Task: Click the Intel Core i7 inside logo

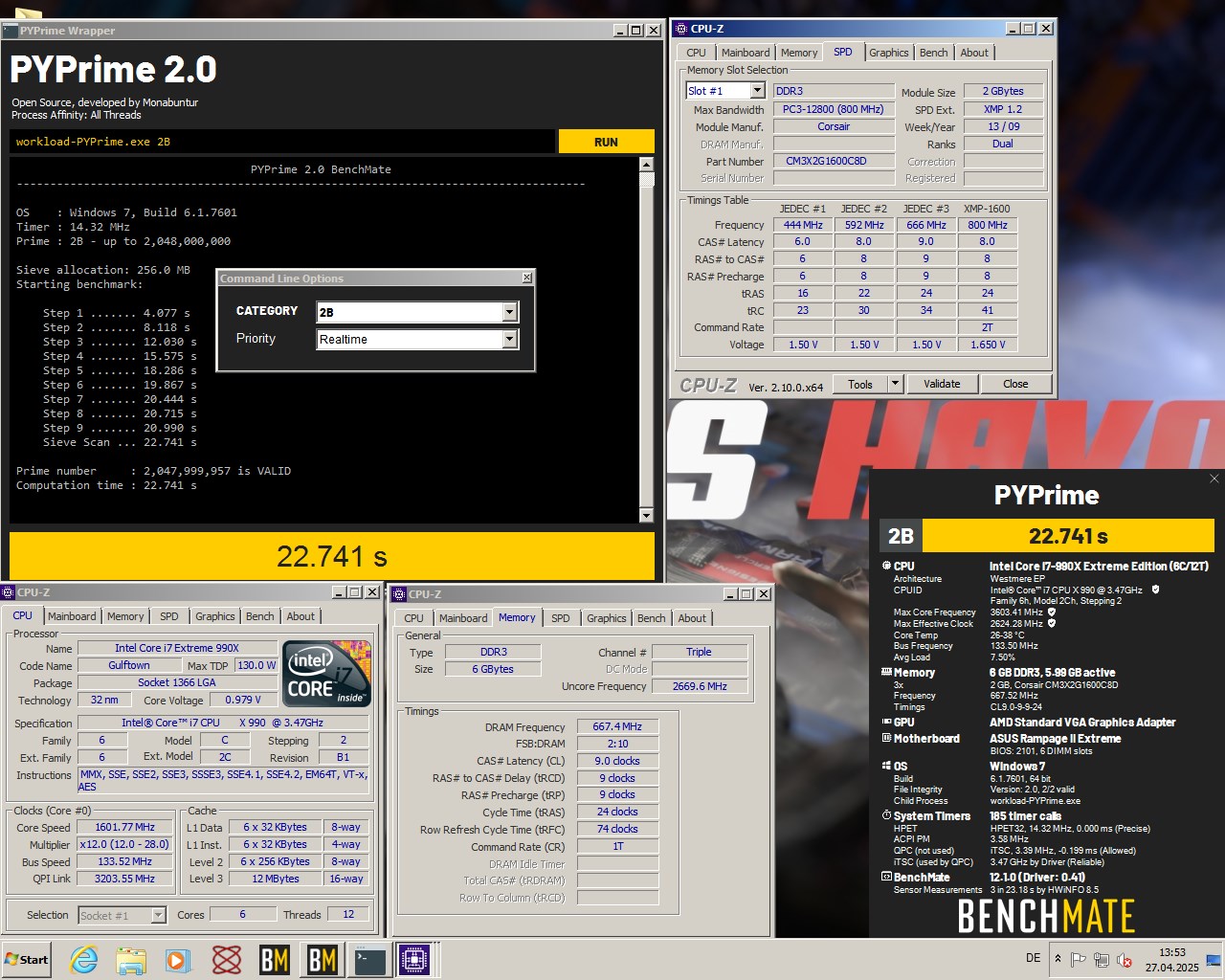Action: (327, 675)
